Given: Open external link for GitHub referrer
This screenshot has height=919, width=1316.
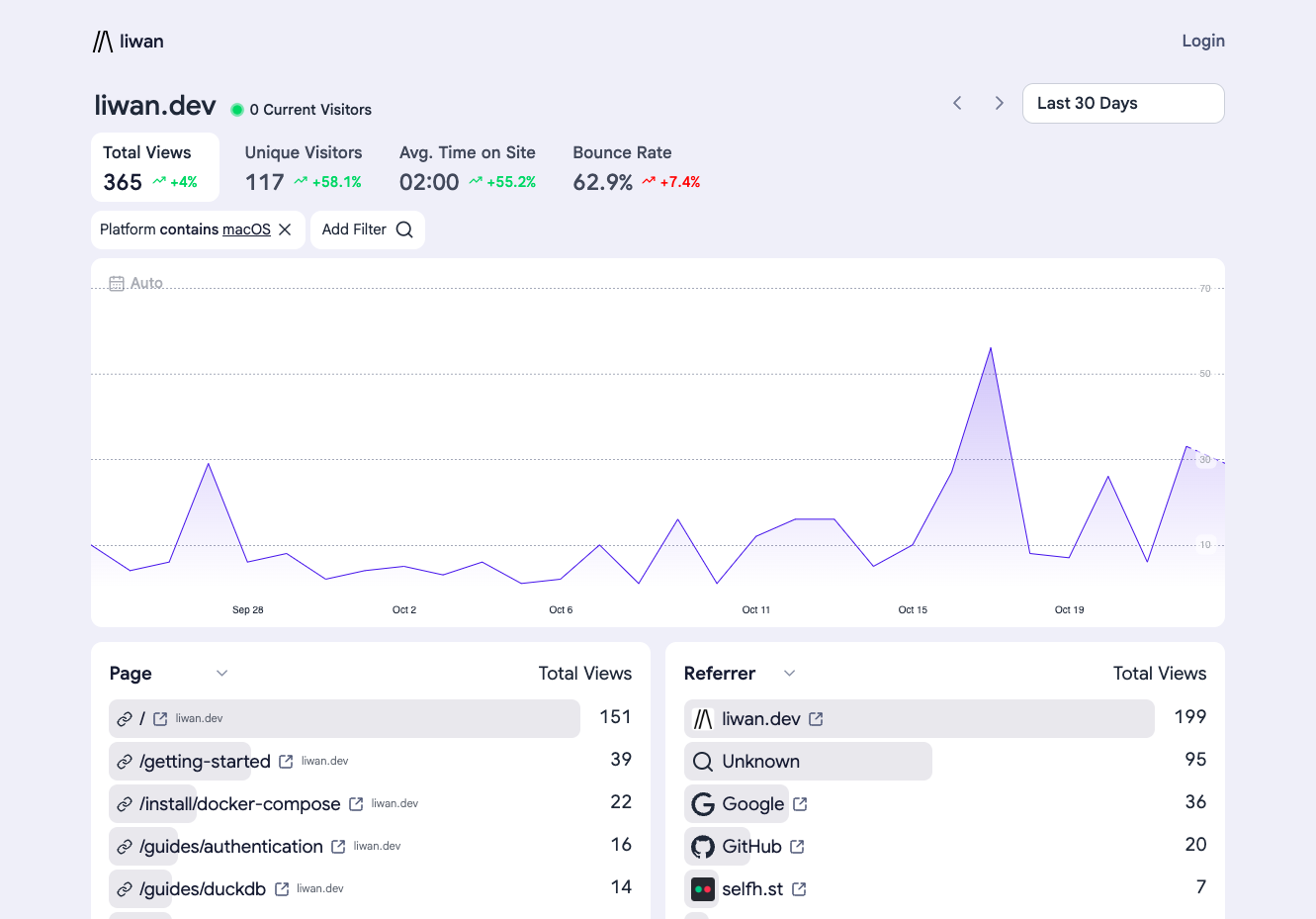Looking at the screenshot, I should tap(797, 847).
